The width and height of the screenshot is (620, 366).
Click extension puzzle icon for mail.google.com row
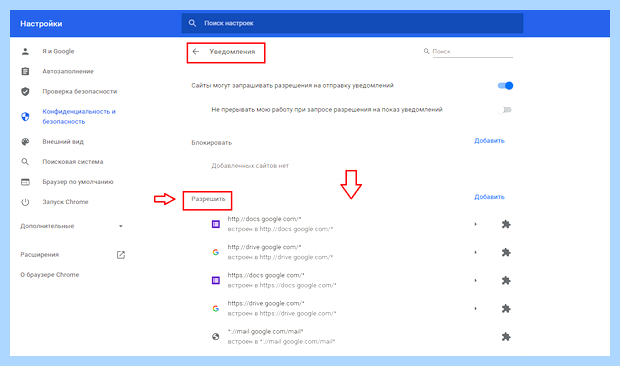[506, 337]
